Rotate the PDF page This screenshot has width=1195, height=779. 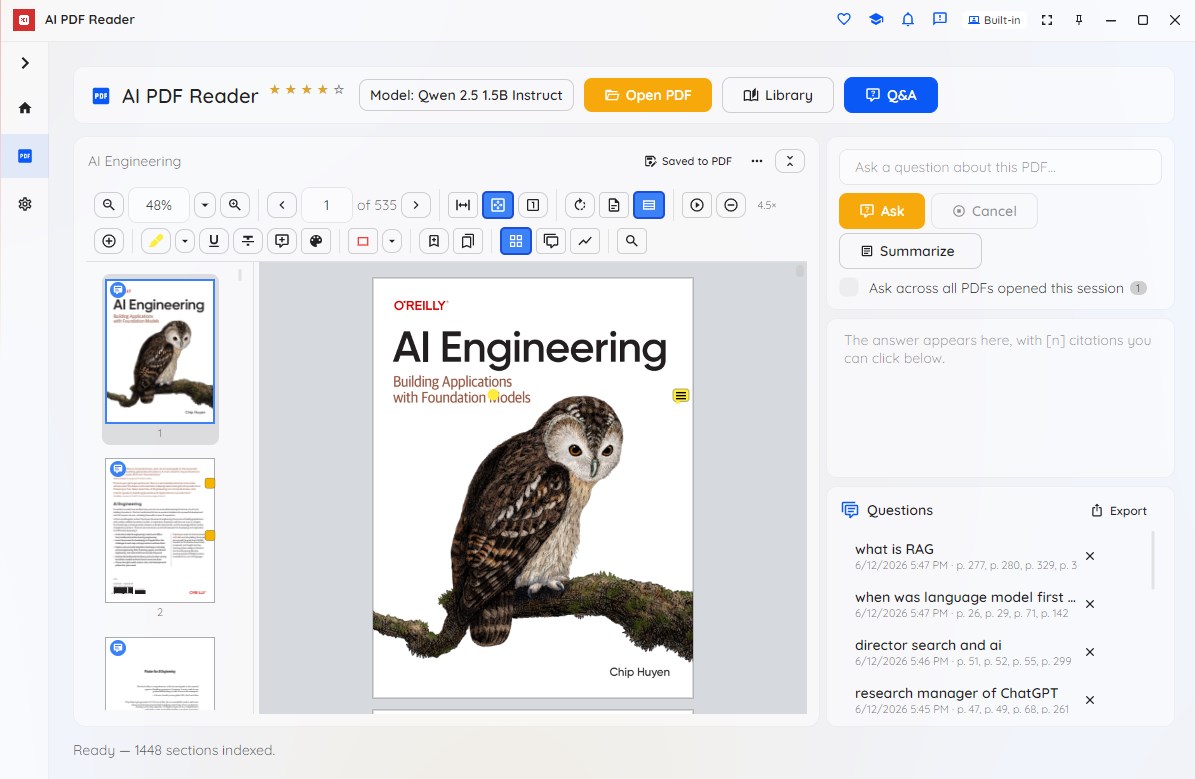(580, 205)
